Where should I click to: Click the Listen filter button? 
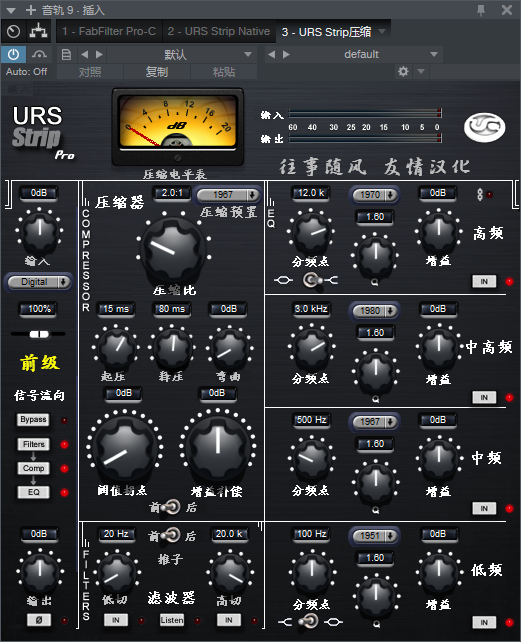pos(172,620)
